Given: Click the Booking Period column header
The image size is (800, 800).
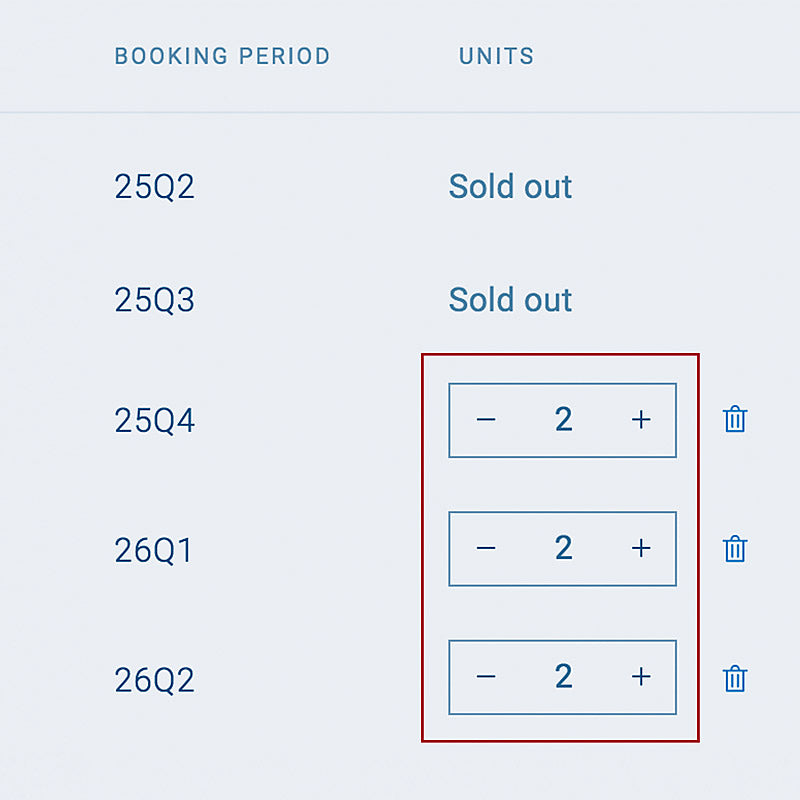Looking at the screenshot, I should click(x=222, y=56).
